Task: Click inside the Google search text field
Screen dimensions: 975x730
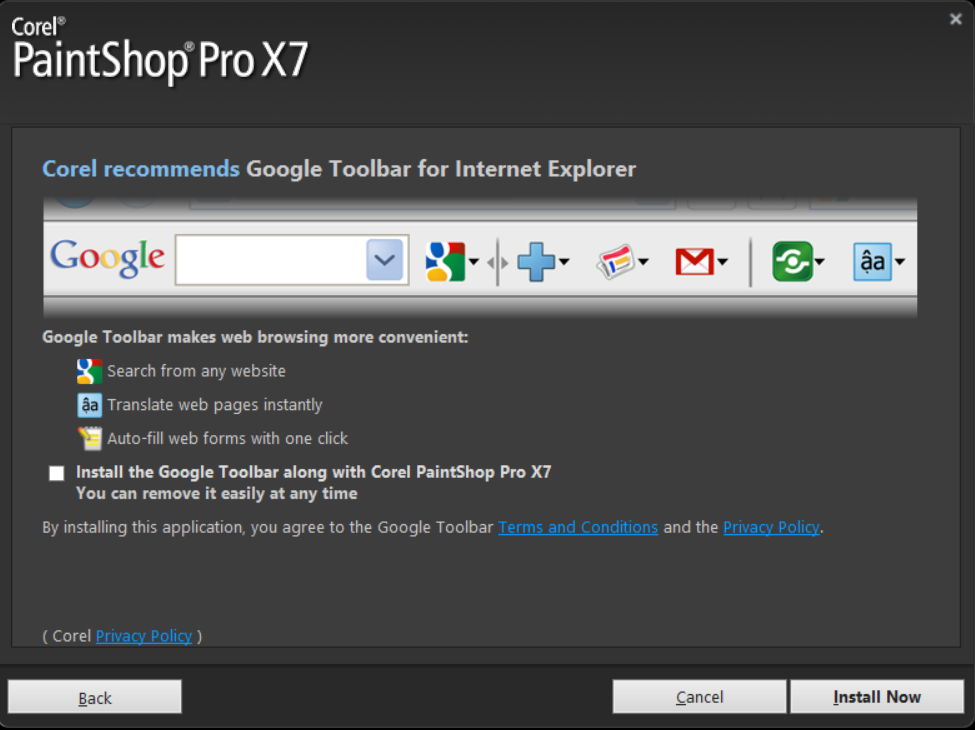Action: pyautogui.click(x=270, y=261)
